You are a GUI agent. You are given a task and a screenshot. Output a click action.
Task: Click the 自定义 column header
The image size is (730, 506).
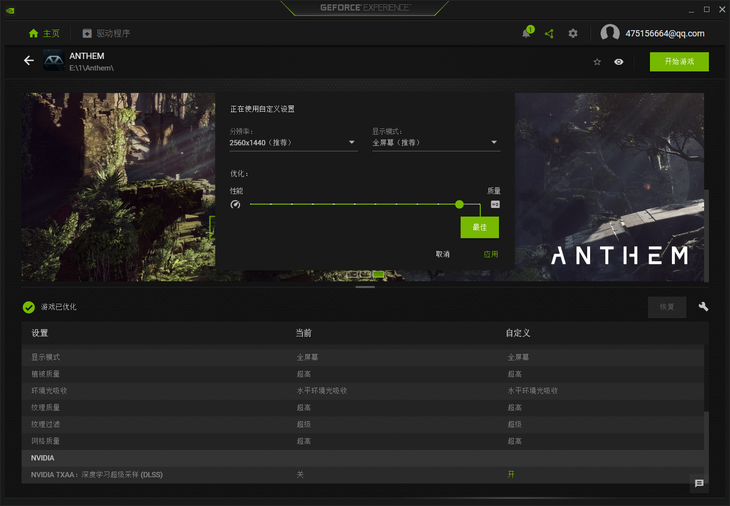point(518,333)
